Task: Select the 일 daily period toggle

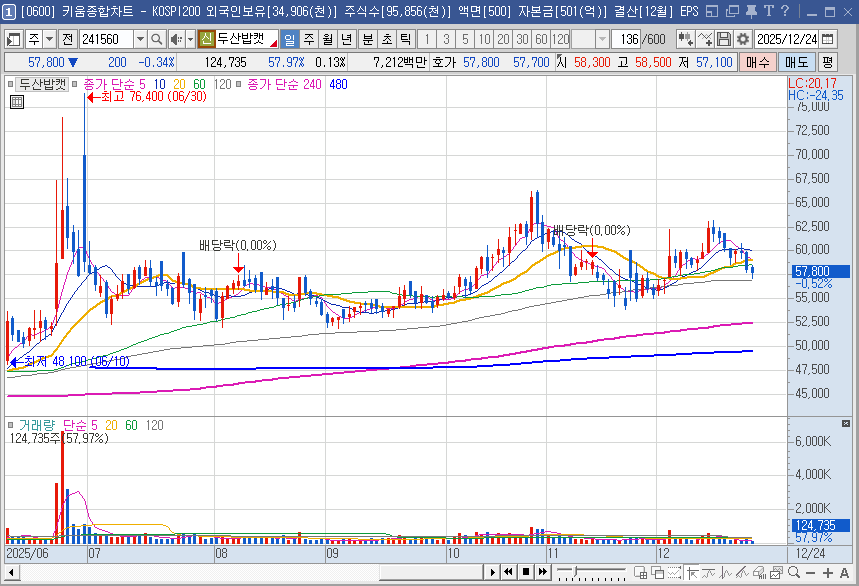Action: tap(290, 39)
